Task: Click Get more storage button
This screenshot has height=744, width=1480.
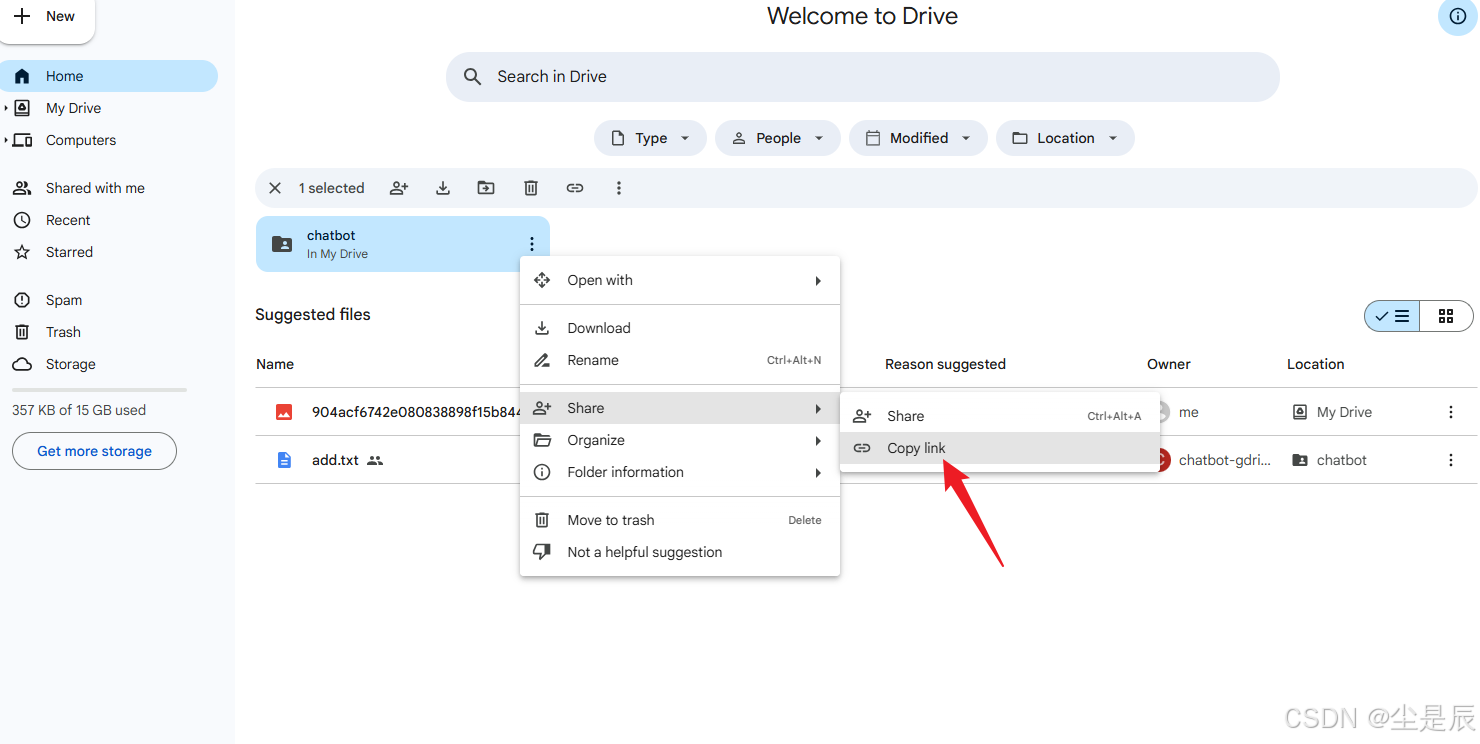Action: pyautogui.click(x=94, y=451)
